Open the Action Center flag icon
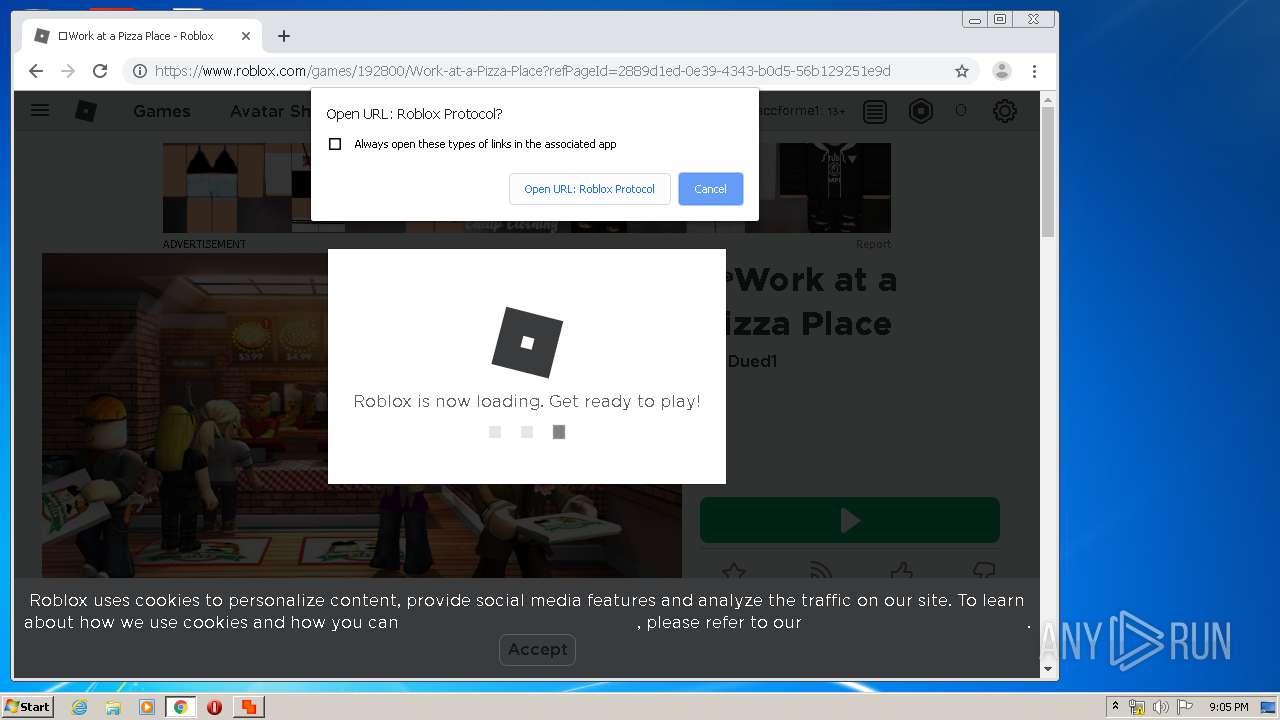 tap(1185, 707)
